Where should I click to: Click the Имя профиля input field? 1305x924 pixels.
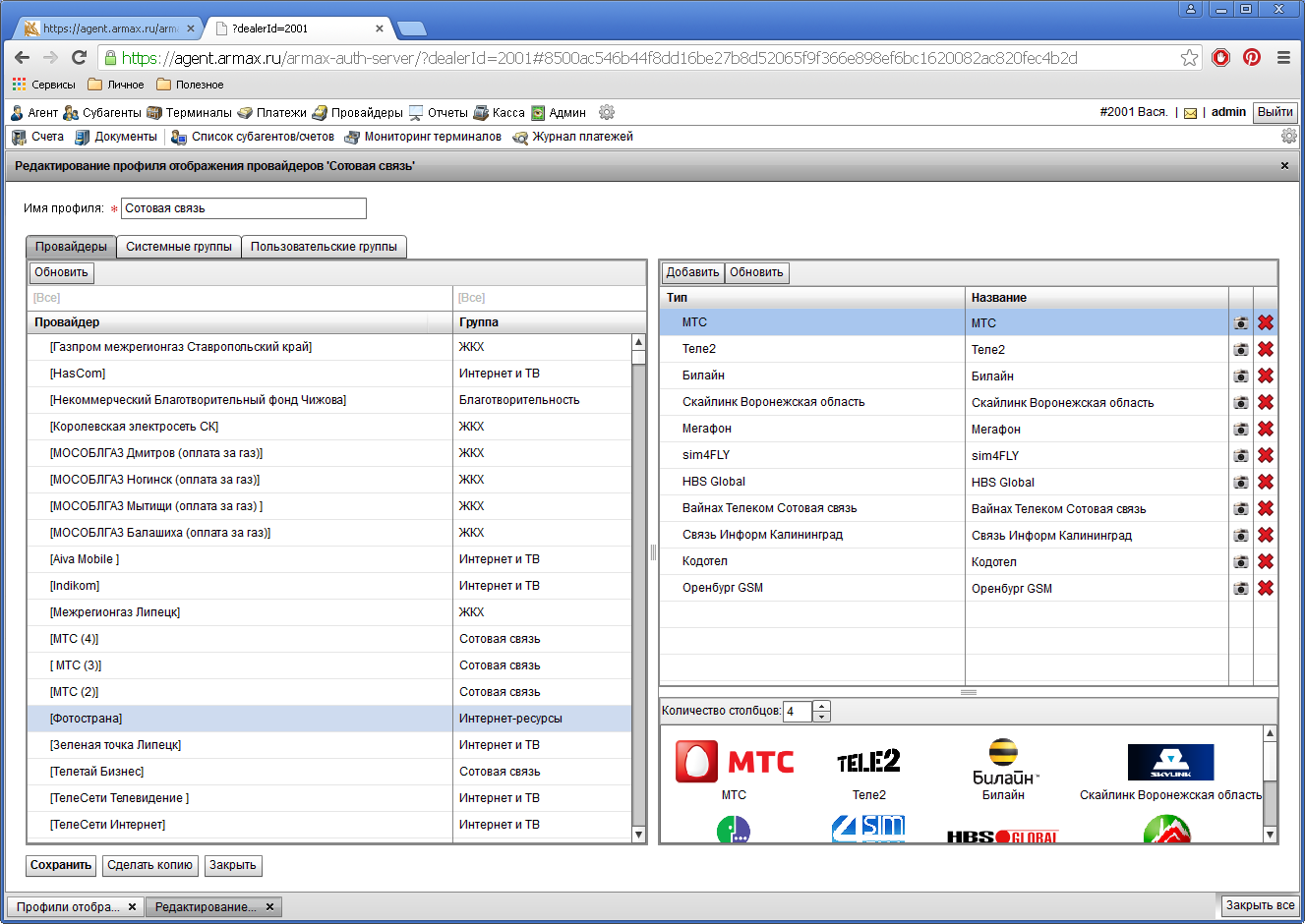244,208
